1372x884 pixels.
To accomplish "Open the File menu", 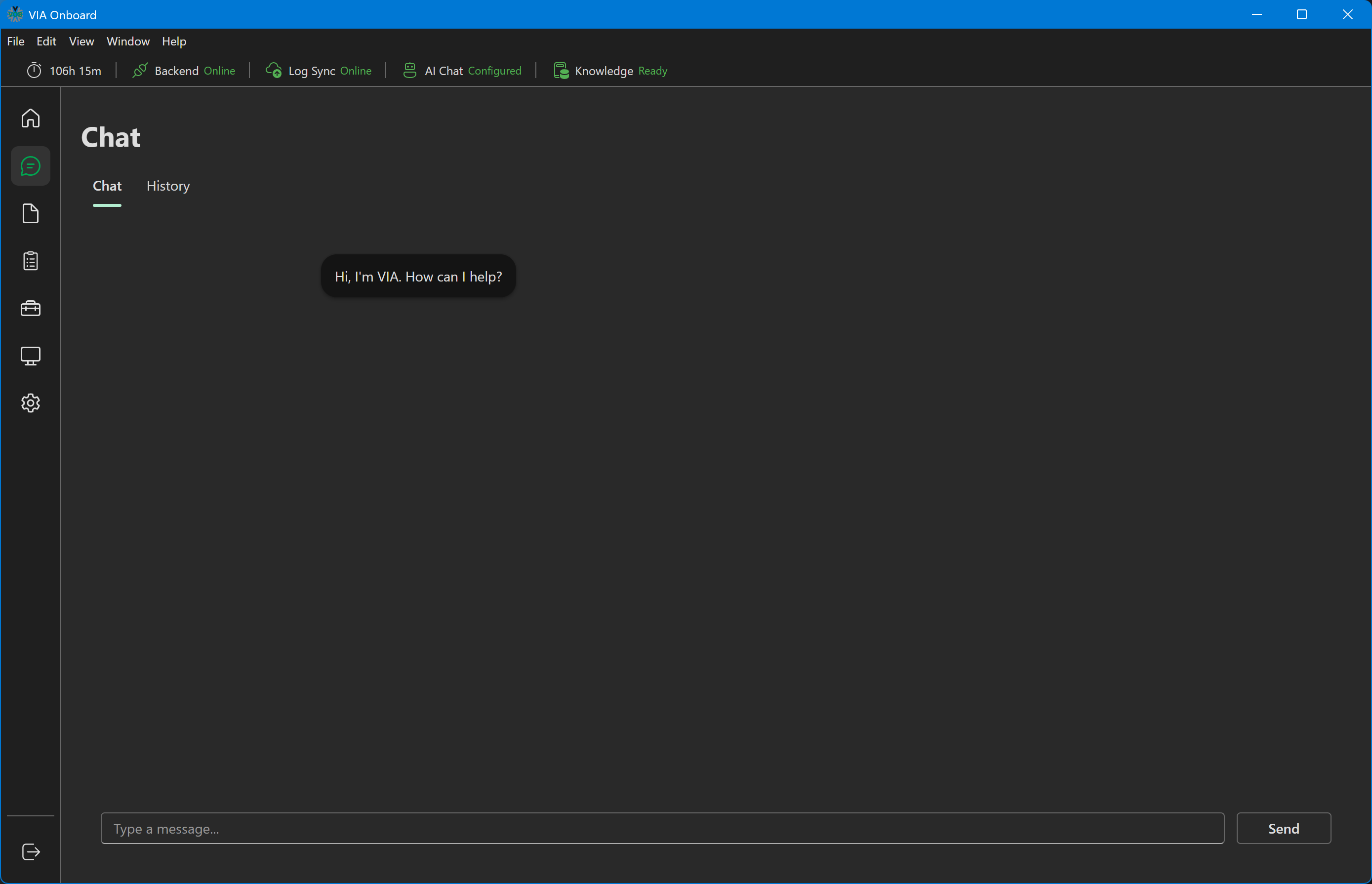I will coord(16,41).
